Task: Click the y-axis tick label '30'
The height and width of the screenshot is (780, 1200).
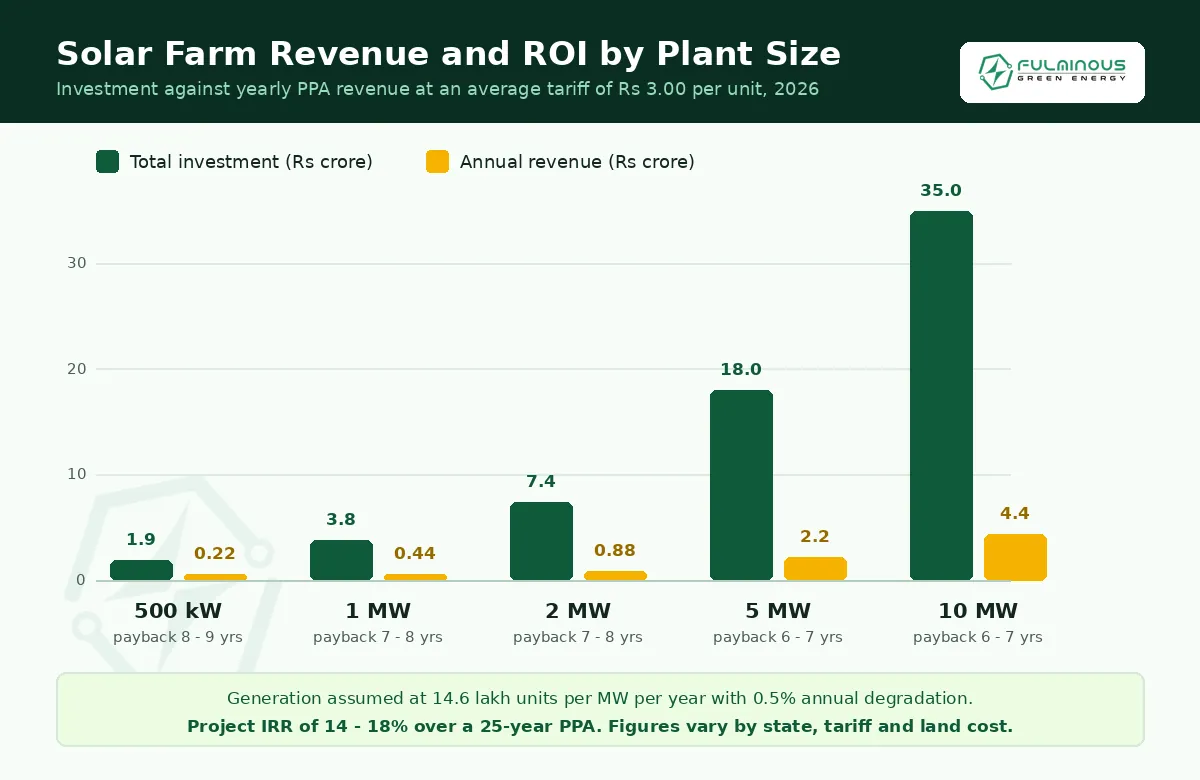Action: click(77, 263)
